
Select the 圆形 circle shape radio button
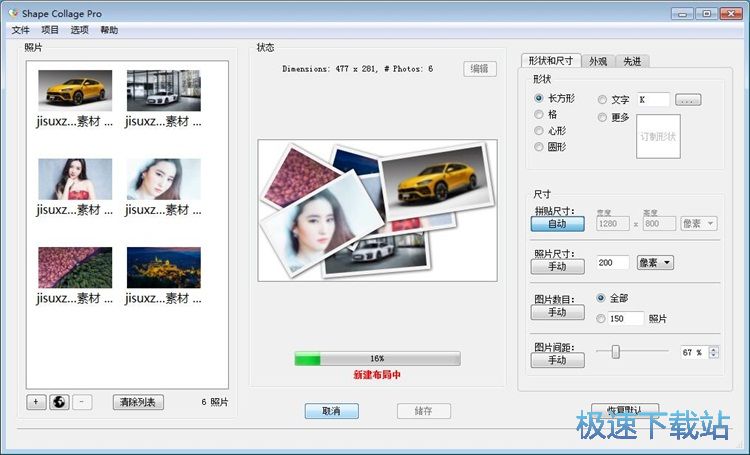click(540, 147)
